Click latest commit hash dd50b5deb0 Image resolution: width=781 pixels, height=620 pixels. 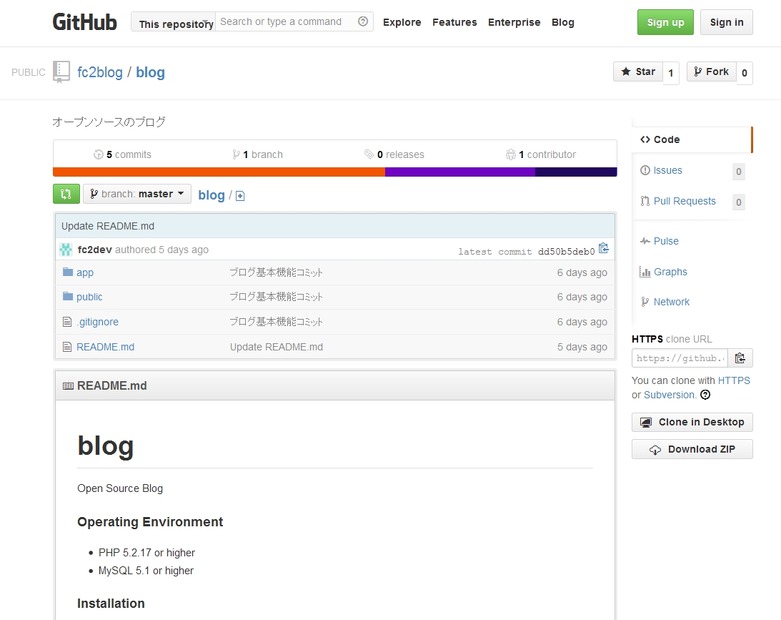coord(566,251)
